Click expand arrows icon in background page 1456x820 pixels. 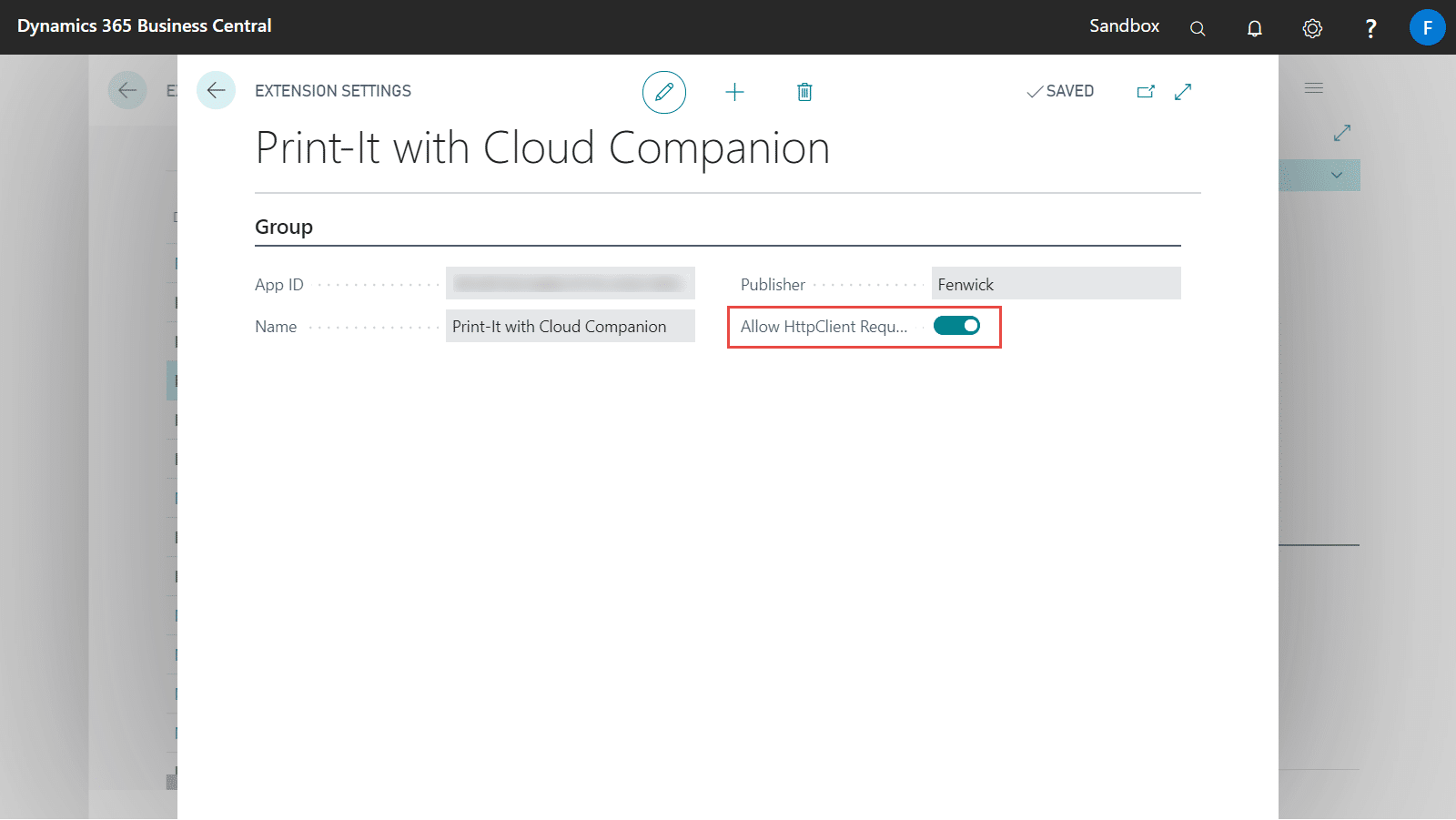tap(1342, 133)
